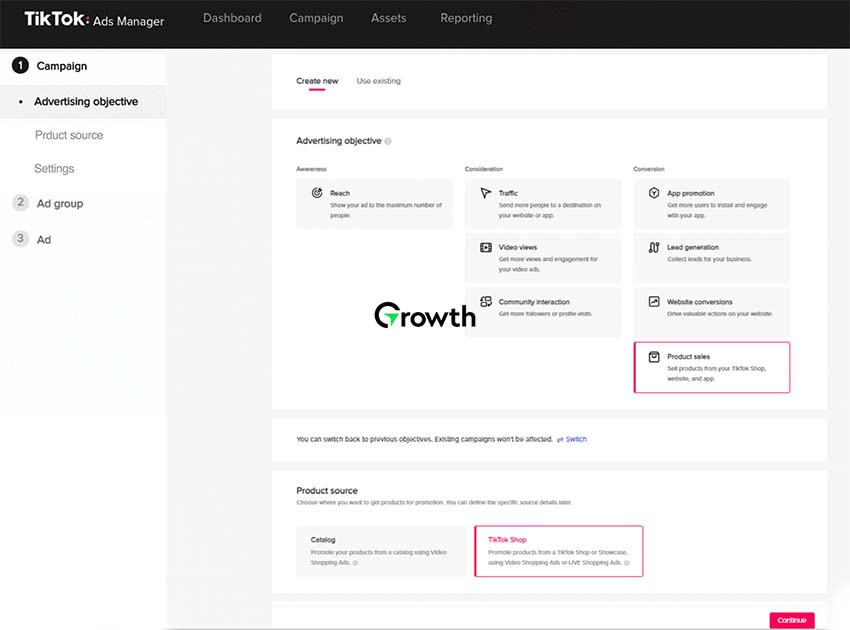
Task: Switch to the Use existing tab
Action: click(x=378, y=81)
